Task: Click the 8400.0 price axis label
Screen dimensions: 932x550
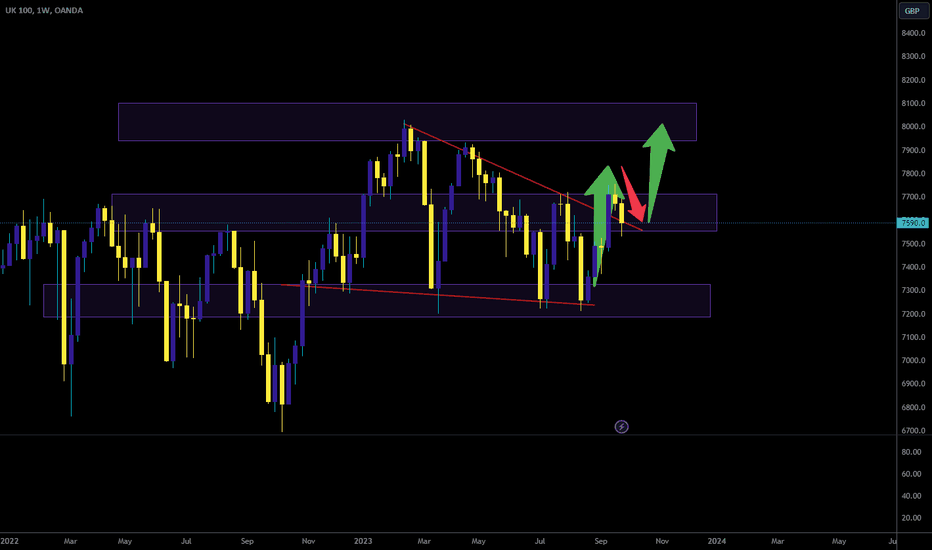Action: click(913, 33)
